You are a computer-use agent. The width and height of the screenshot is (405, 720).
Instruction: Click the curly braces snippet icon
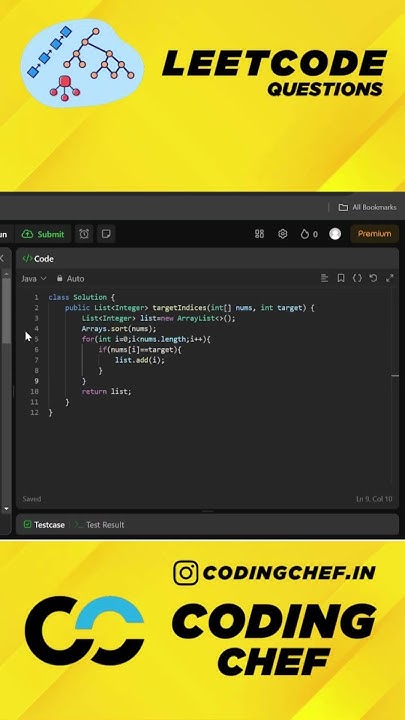pos(357,278)
